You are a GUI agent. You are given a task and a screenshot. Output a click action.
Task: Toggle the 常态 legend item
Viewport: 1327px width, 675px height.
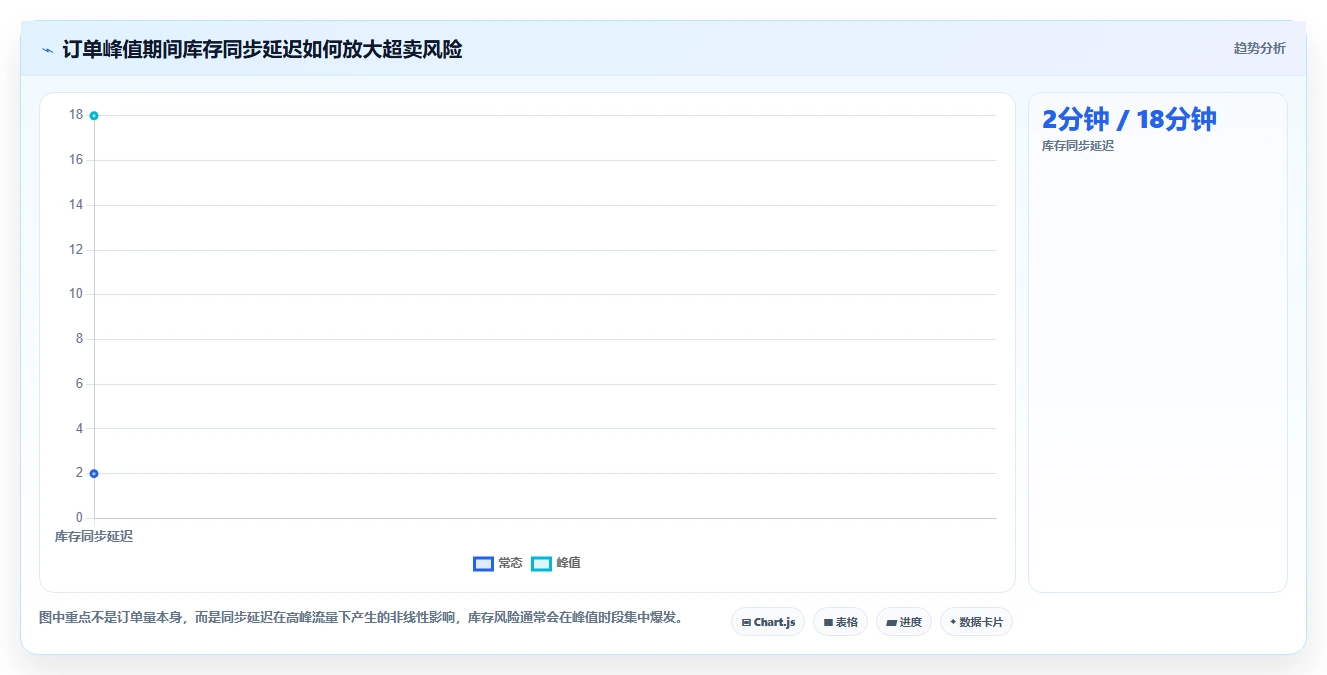[498, 563]
